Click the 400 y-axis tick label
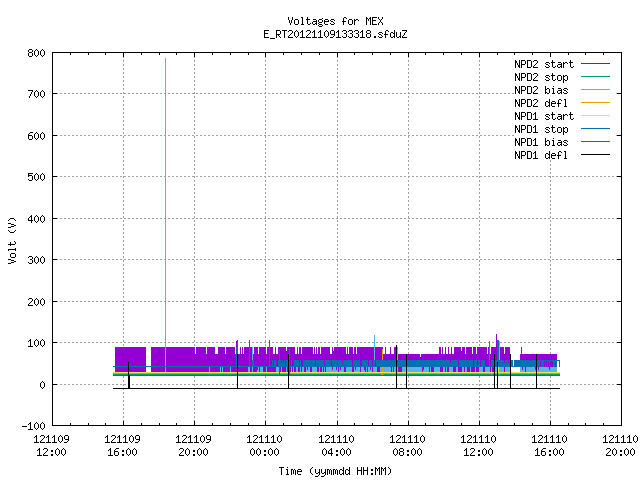The image size is (640, 480). click(x=36, y=219)
